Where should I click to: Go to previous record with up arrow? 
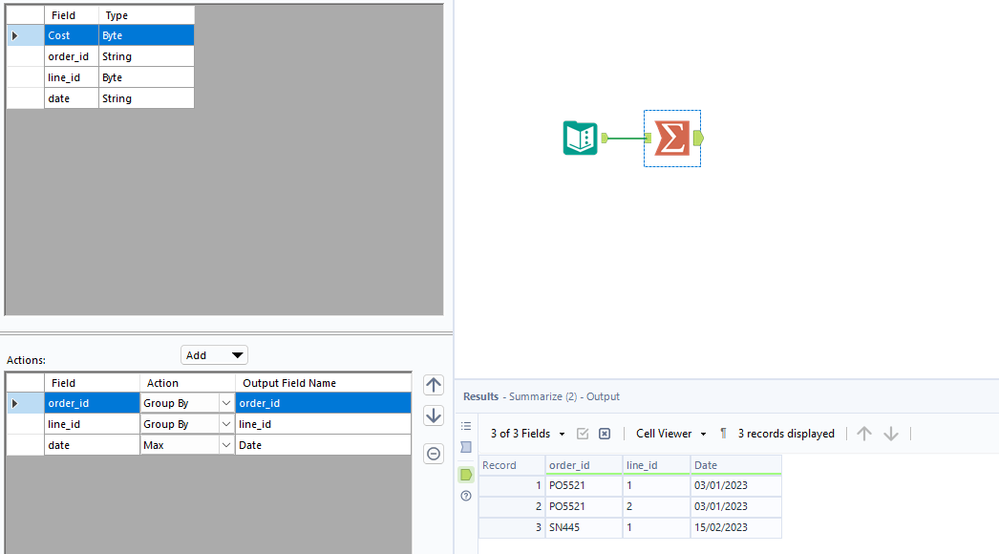(864, 434)
